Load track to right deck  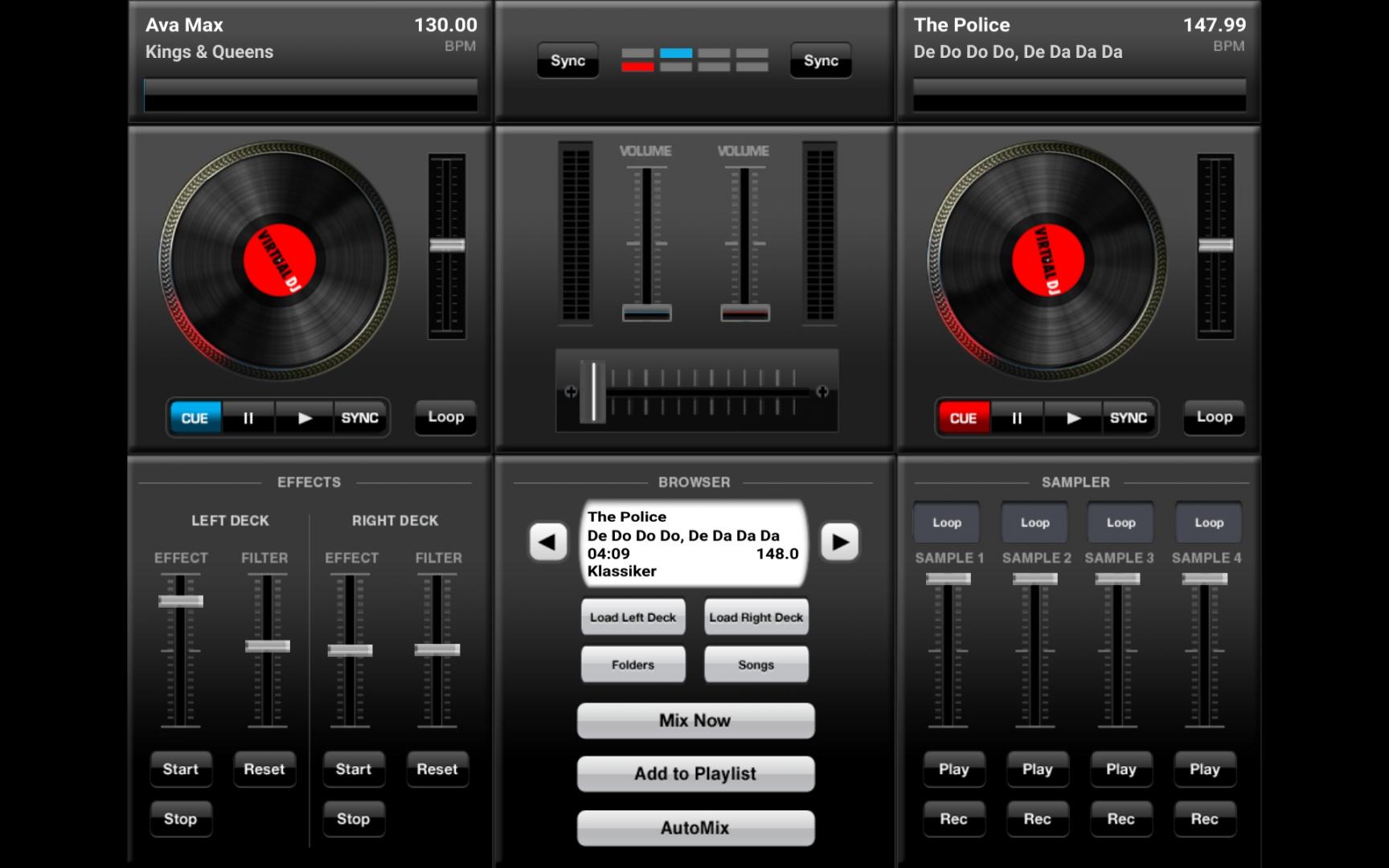tap(756, 617)
